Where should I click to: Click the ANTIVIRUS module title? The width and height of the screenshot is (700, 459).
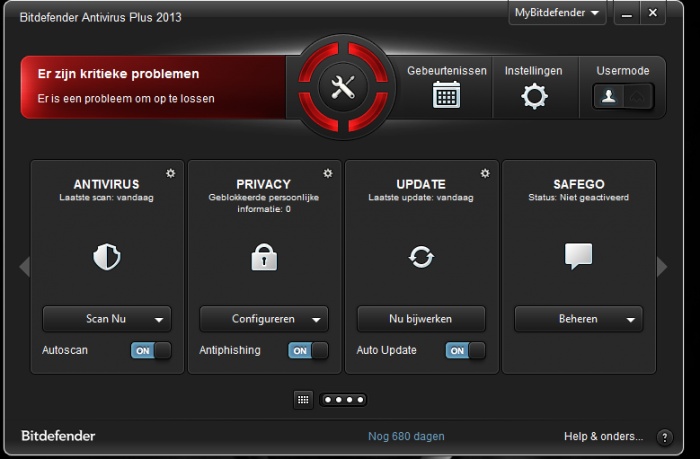106,184
